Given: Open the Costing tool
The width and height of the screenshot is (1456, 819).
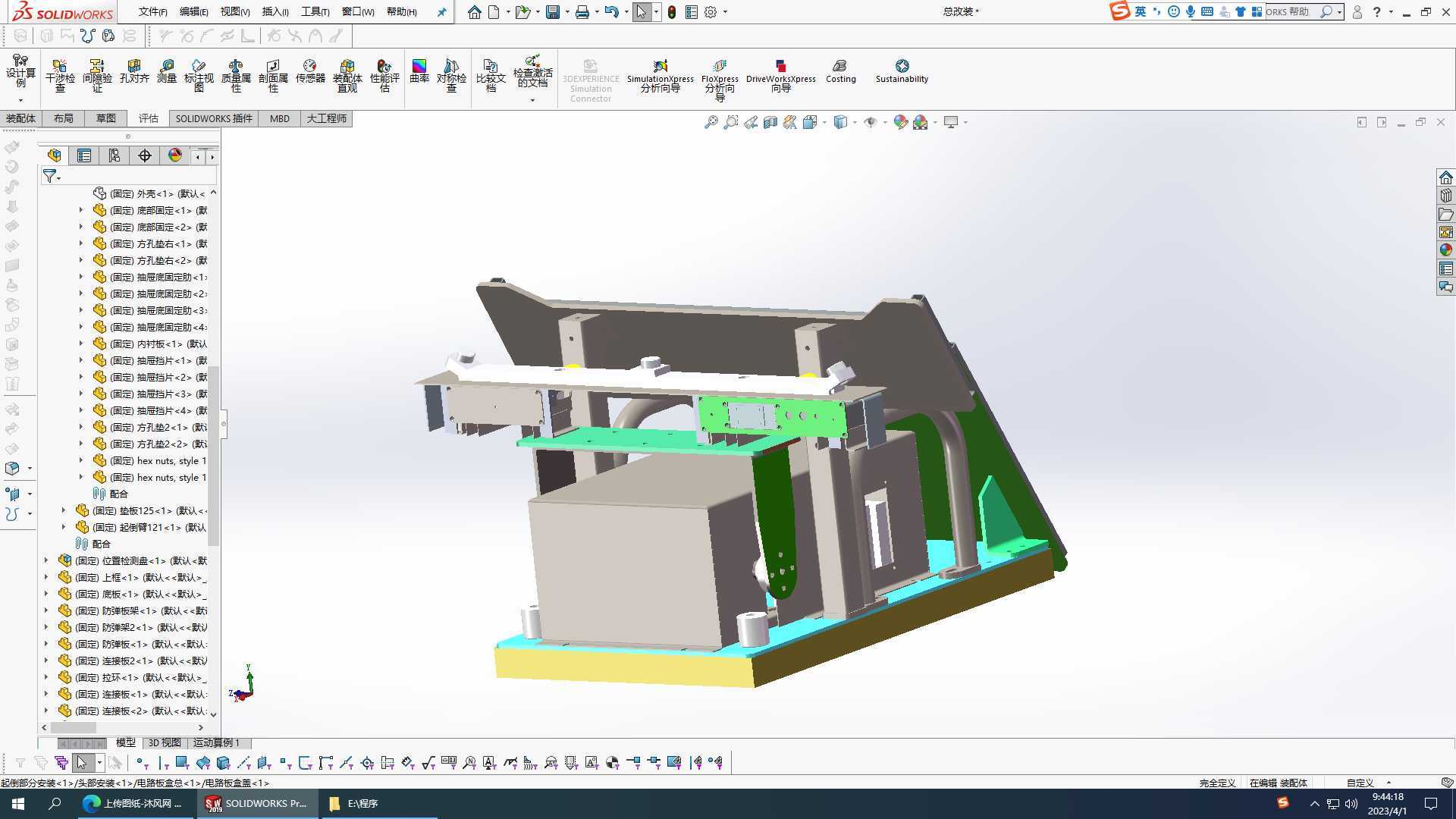Looking at the screenshot, I should tap(840, 71).
